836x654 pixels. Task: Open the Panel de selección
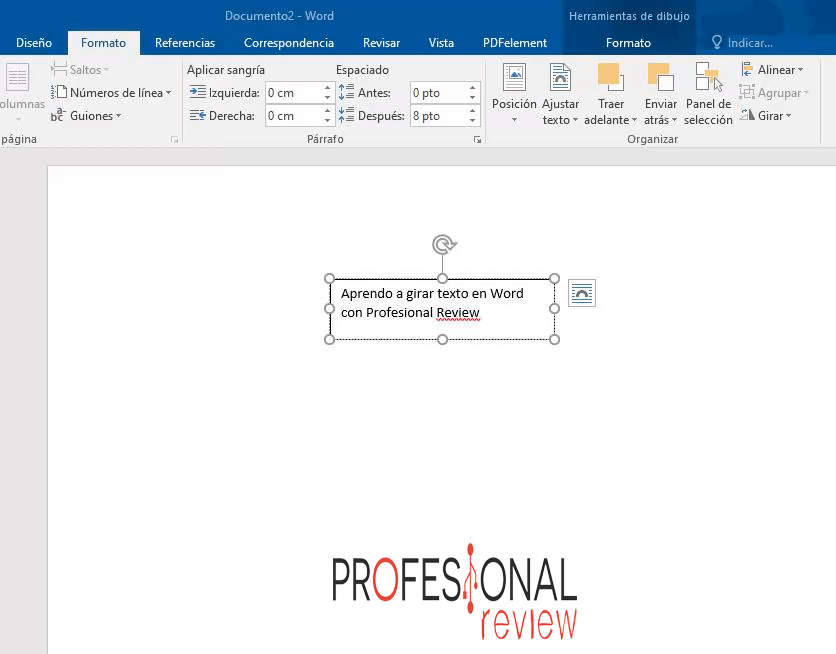point(709,93)
